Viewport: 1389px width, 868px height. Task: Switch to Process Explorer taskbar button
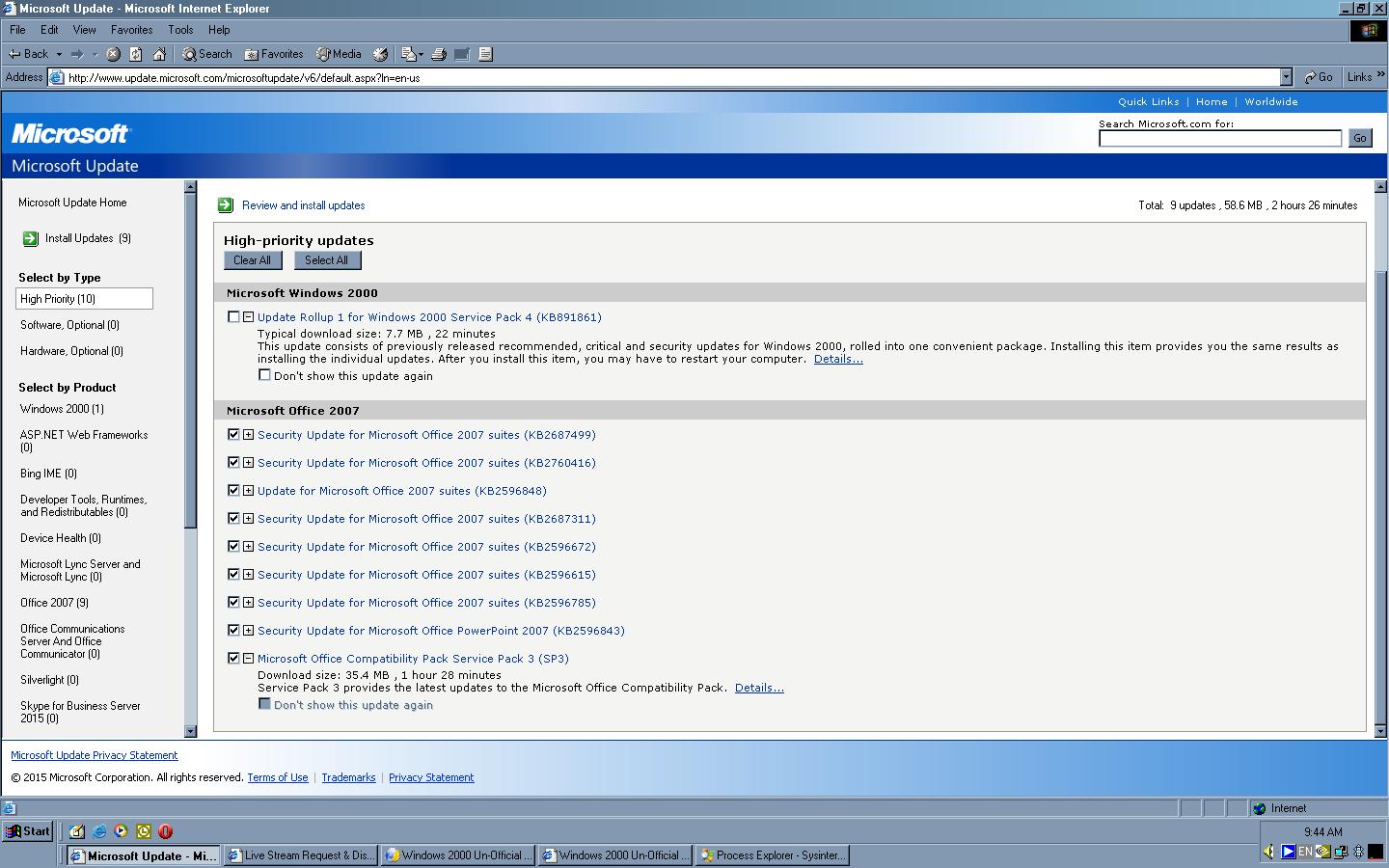pos(773,855)
